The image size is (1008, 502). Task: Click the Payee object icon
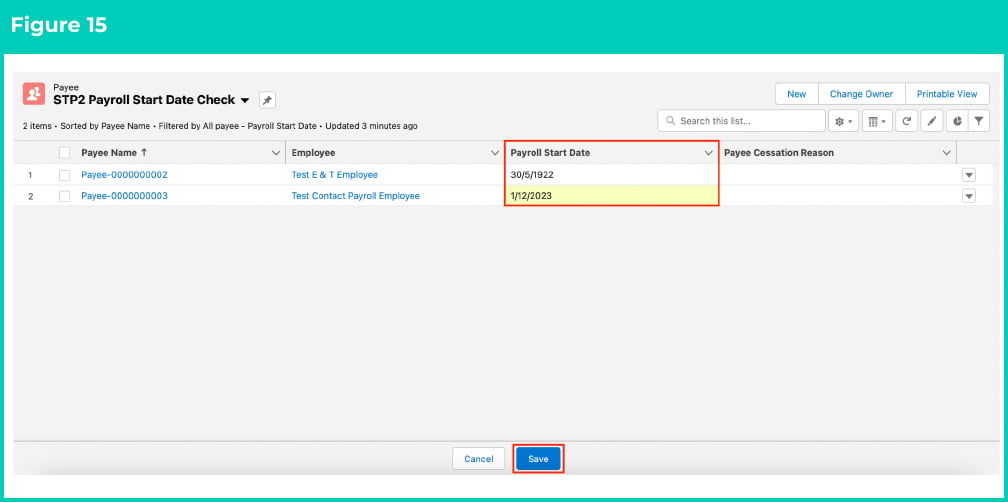point(33,94)
